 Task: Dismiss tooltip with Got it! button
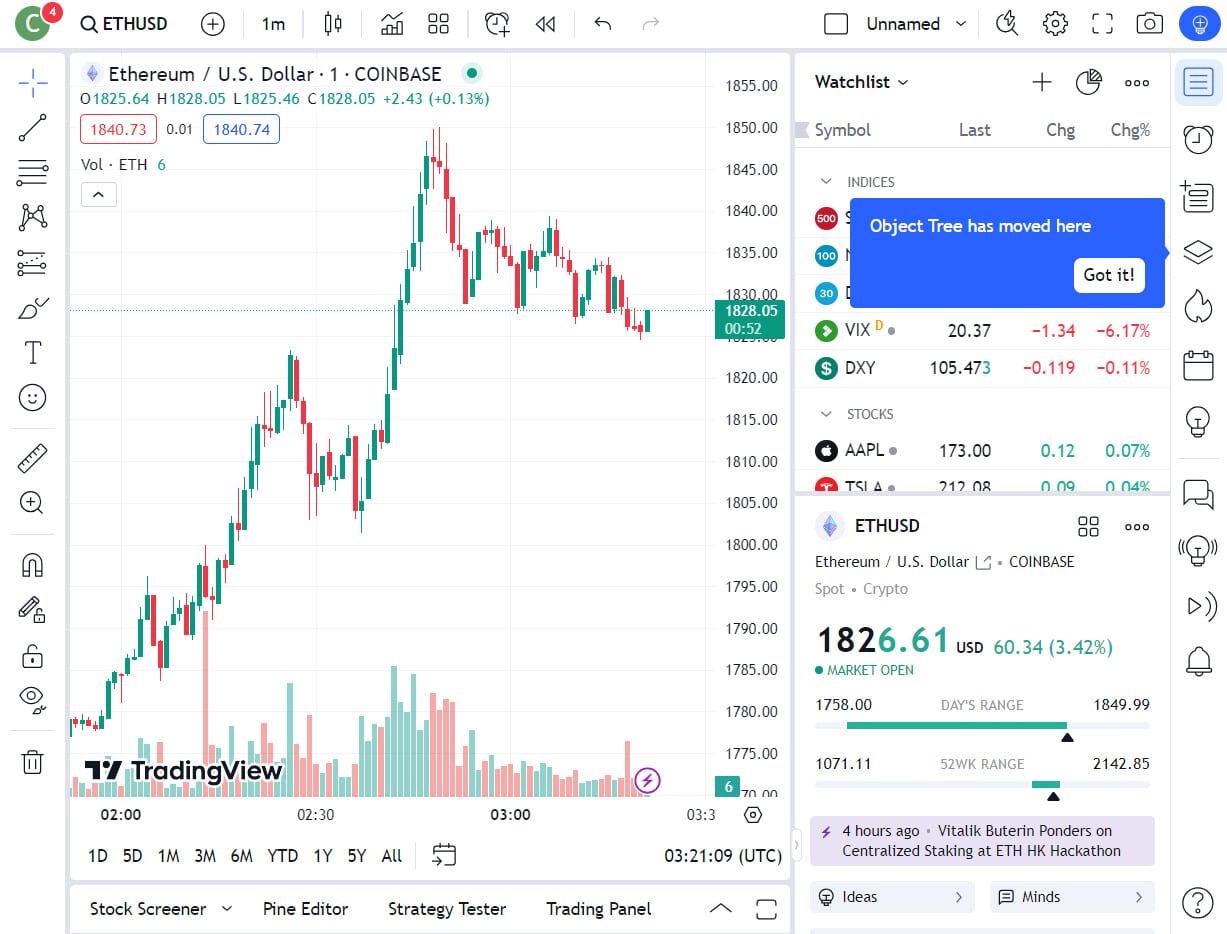[x=1109, y=275]
